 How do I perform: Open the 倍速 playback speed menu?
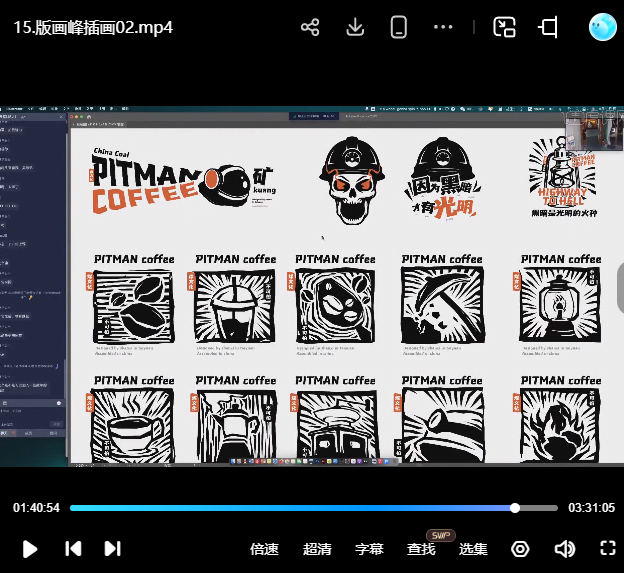coord(264,549)
